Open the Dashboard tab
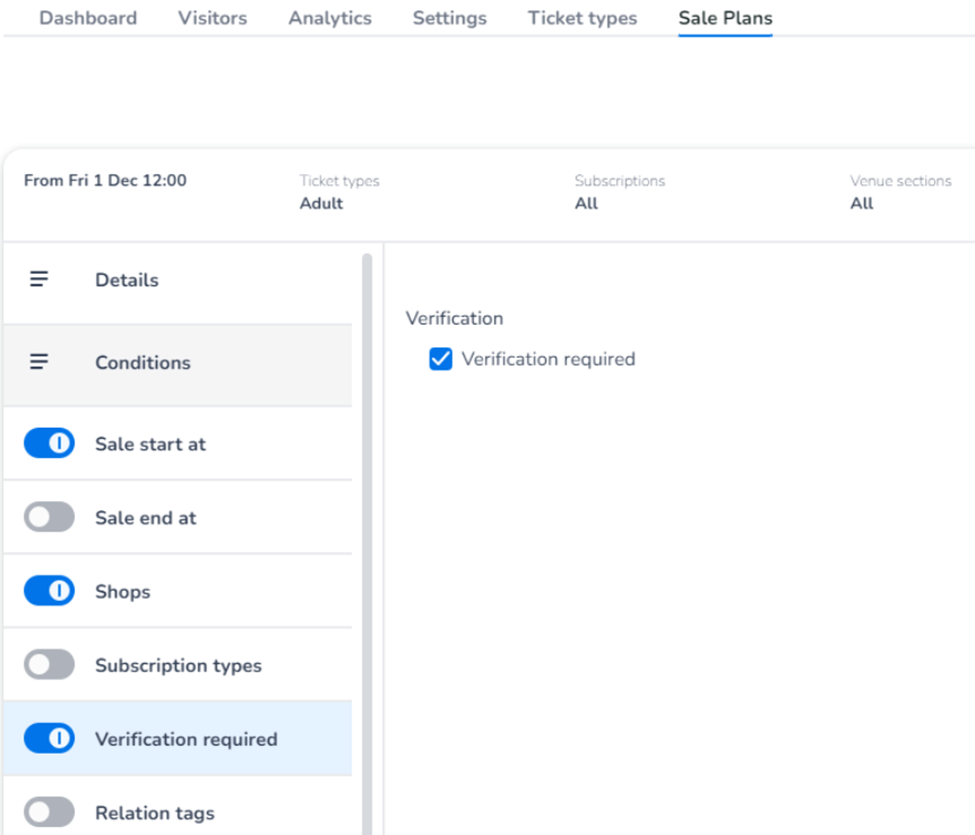The height and width of the screenshot is (835, 975). [88, 18]
